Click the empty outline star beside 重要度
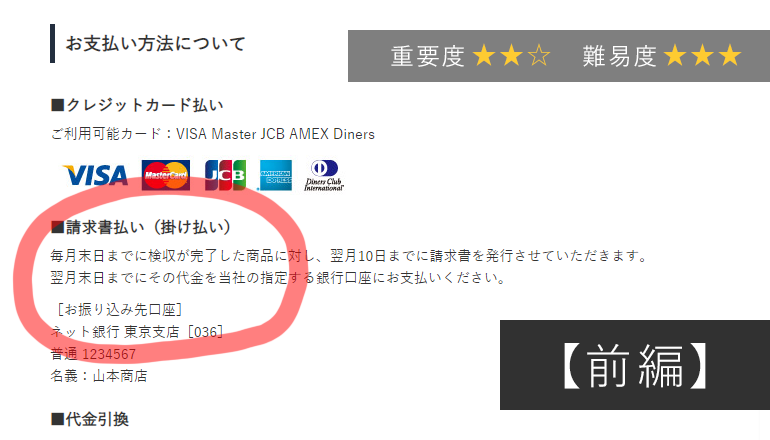Viewport: 770px width, 440px height. (539, 55)
